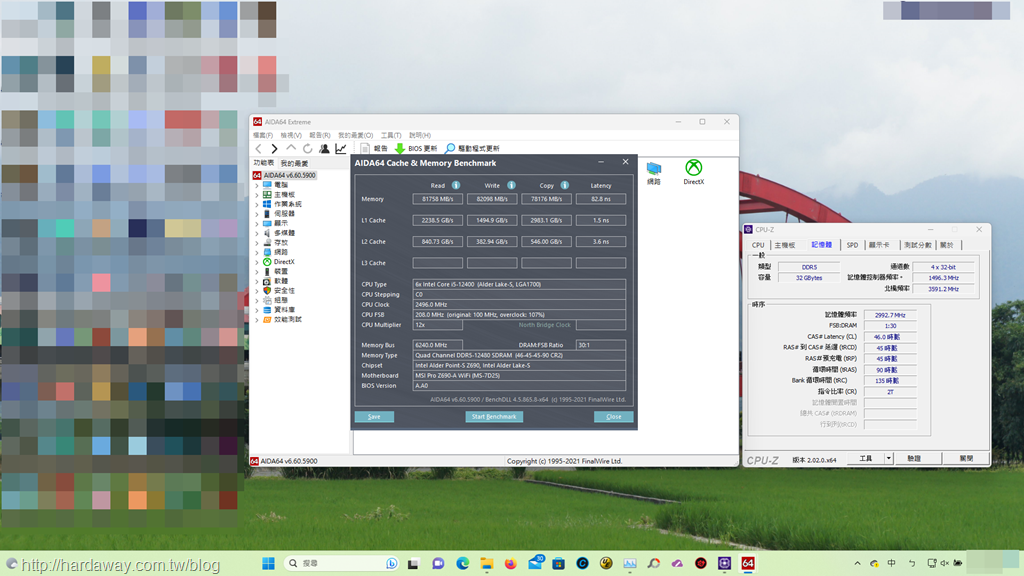Switch to the CPU tab in CPU-Z
The image size is (1024, 576).
pyautogui.click(x=758, y=245)
